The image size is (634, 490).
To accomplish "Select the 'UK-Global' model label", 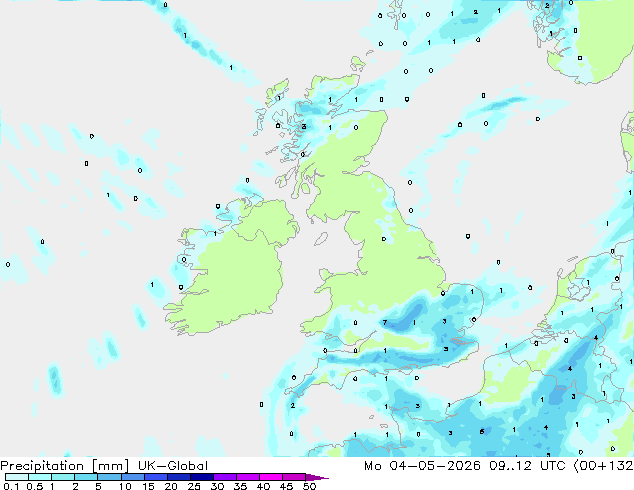I will tap(173, 466).
